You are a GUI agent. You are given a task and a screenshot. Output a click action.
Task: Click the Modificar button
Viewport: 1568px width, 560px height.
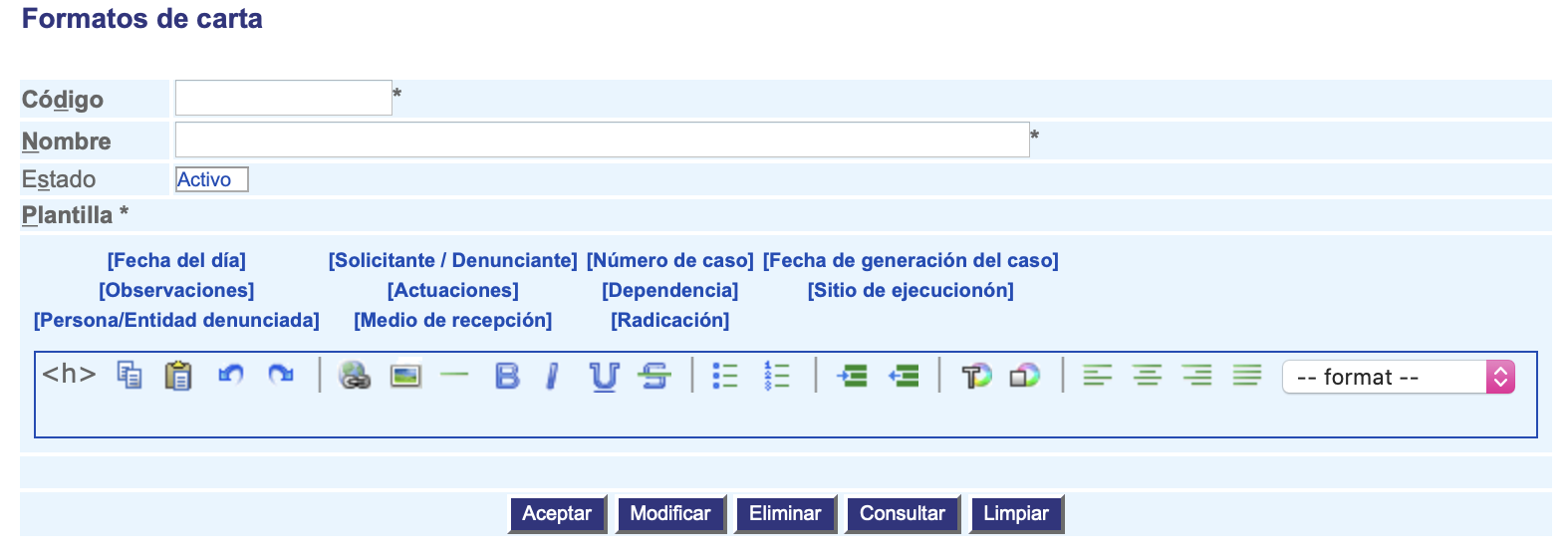(x=670, y=514)
